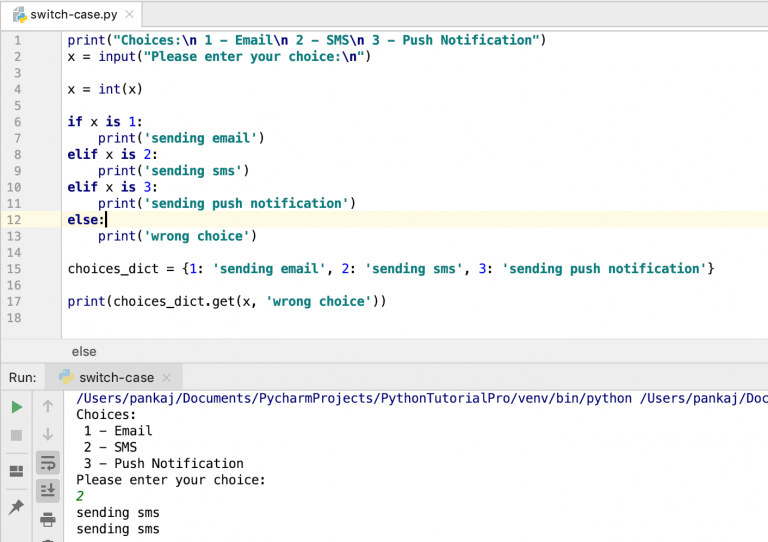Viewport: 768px width, 542px height.
Task: Click 'if x is 1:' statement
Action: pyautogui.click(x=105, y=121)
